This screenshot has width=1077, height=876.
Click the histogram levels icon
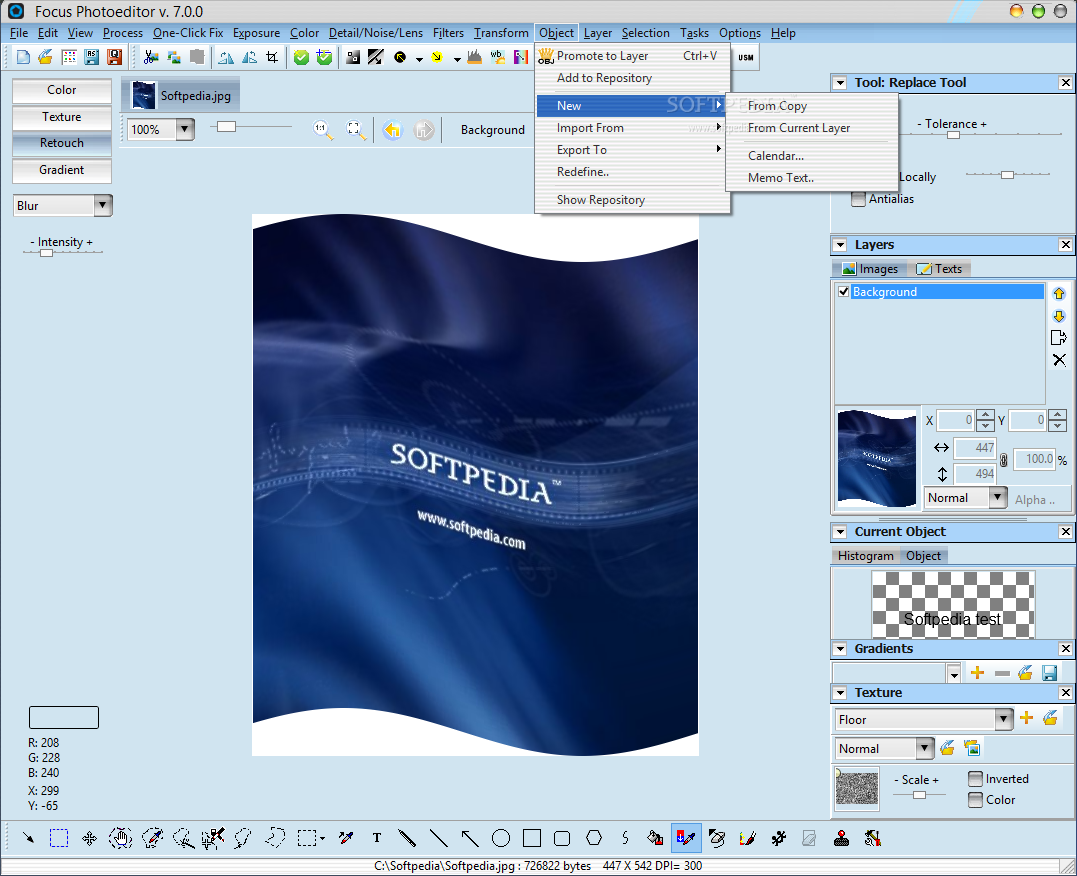click(x=474, y=57)
